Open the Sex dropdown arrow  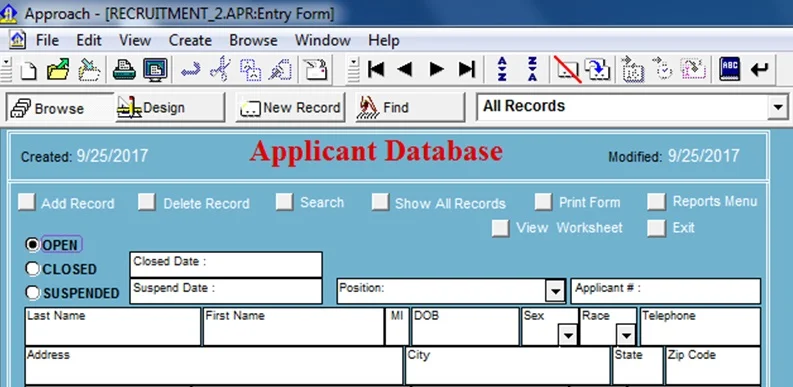(568, 335)
